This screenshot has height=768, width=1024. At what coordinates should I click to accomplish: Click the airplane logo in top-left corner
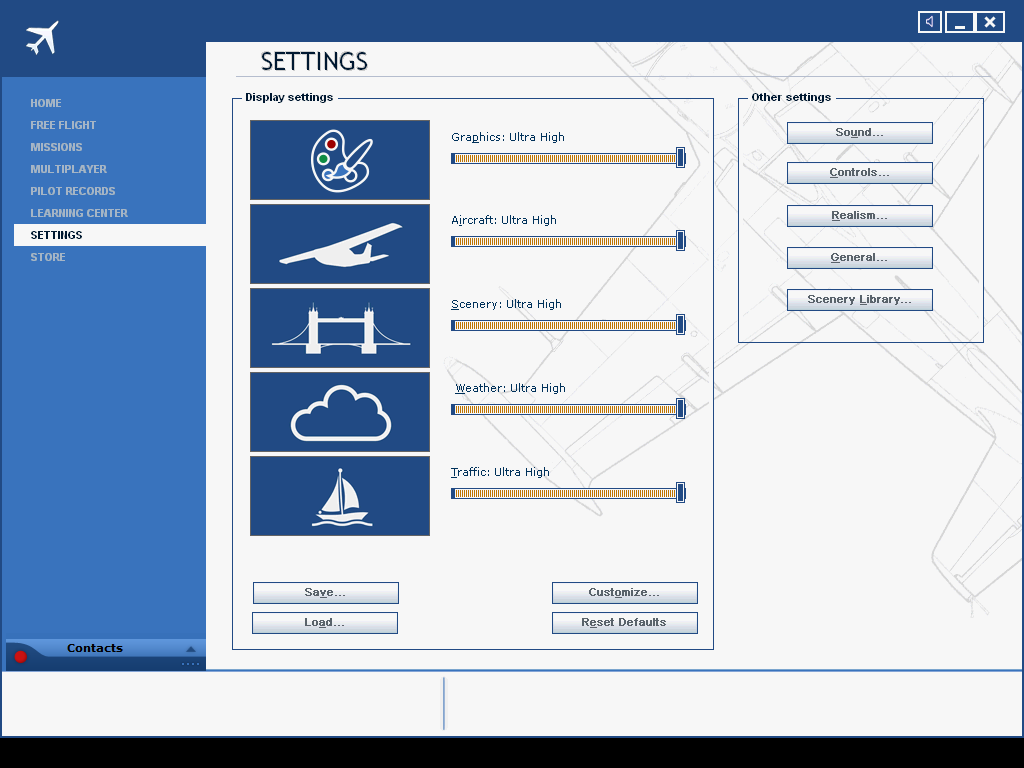42,38
